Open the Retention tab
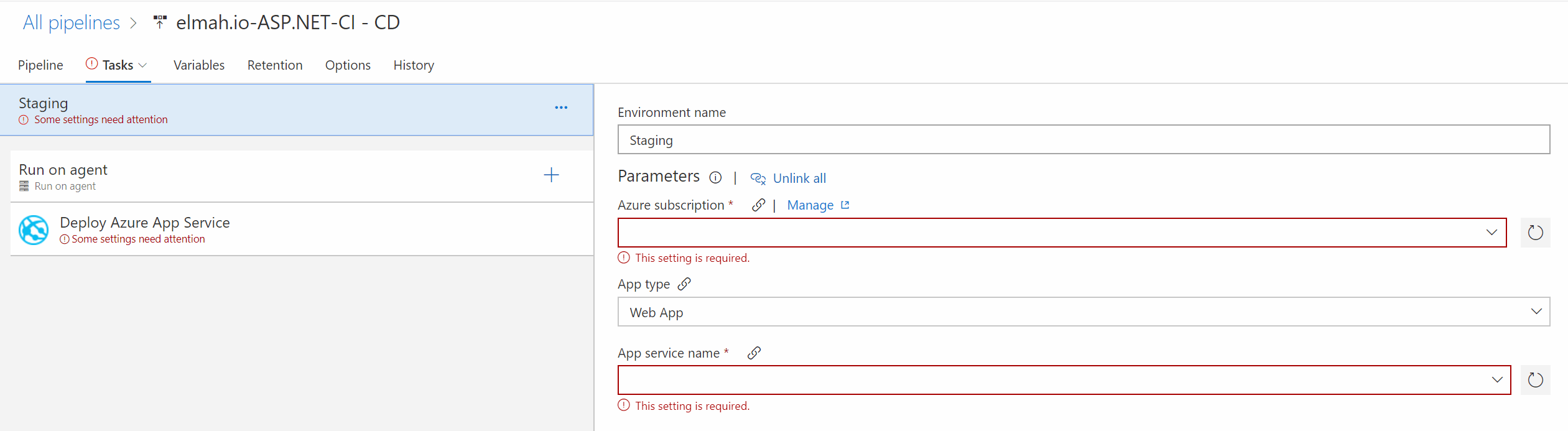This screenshot has width=1568, height=431. (275, 65)
